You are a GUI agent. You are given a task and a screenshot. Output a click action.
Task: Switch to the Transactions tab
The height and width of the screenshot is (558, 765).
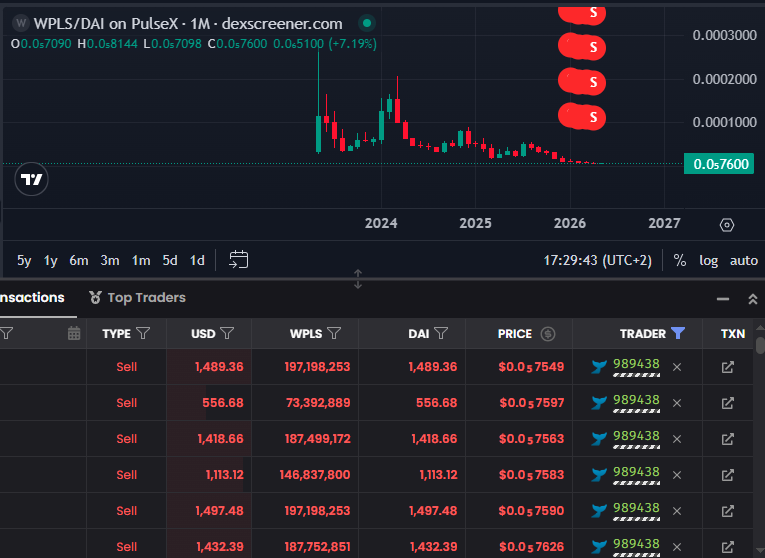coord(32,298)
